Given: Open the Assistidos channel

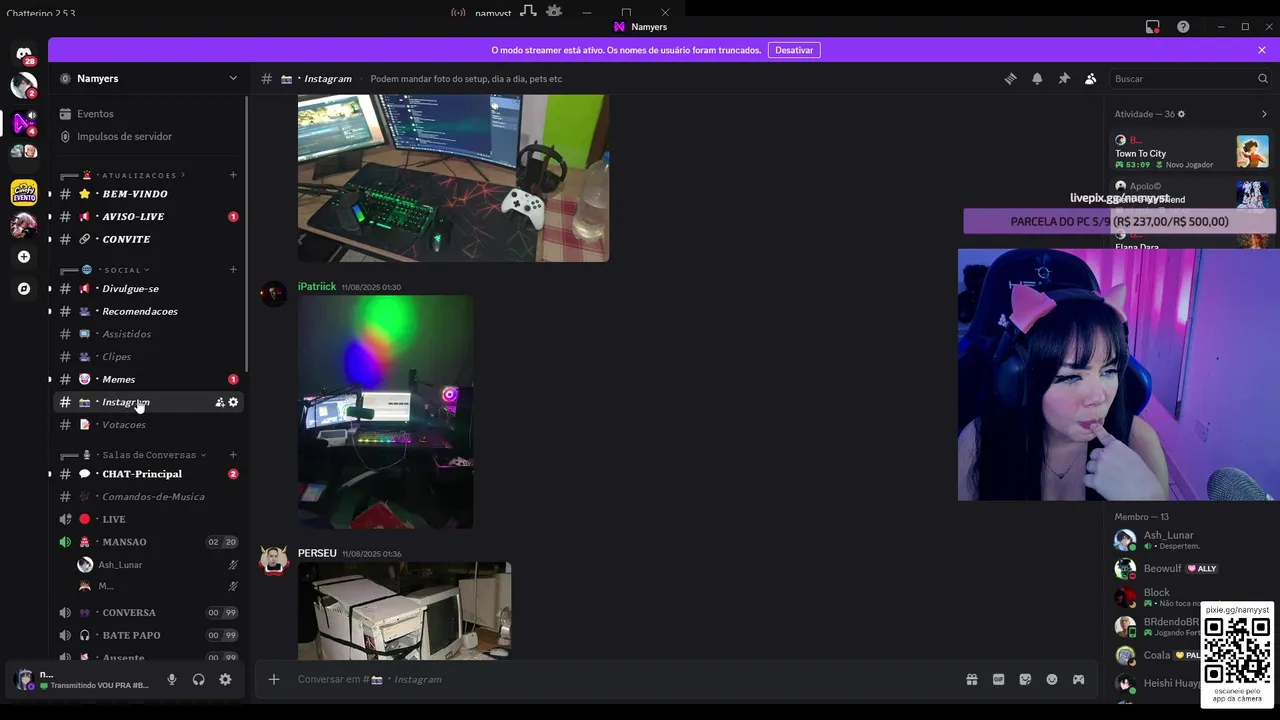Looking at the screenshot, I should coord(148,334).
